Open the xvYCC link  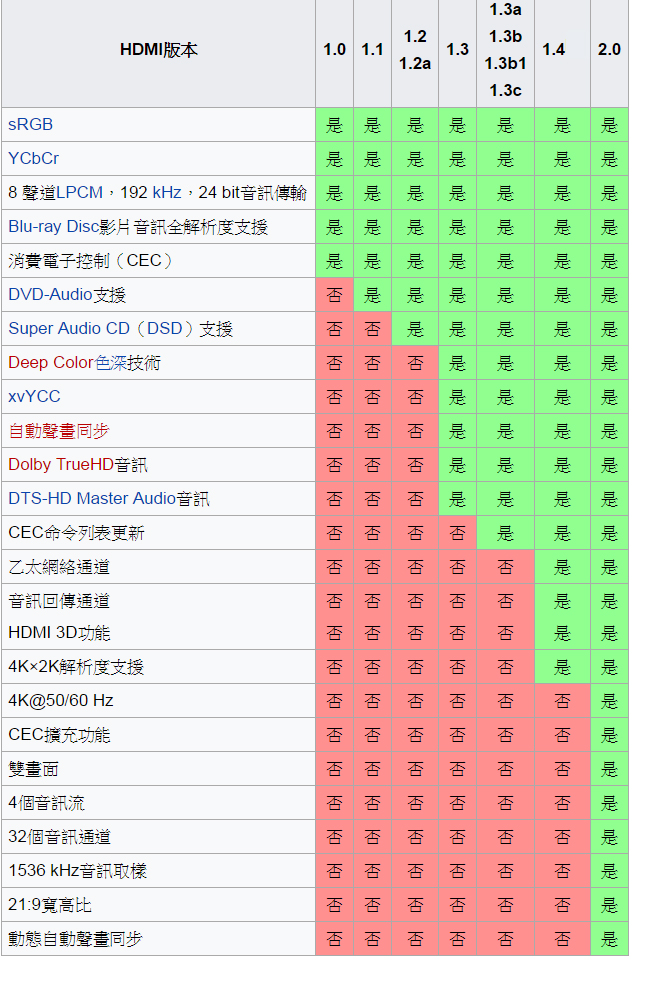click(34, 397)
